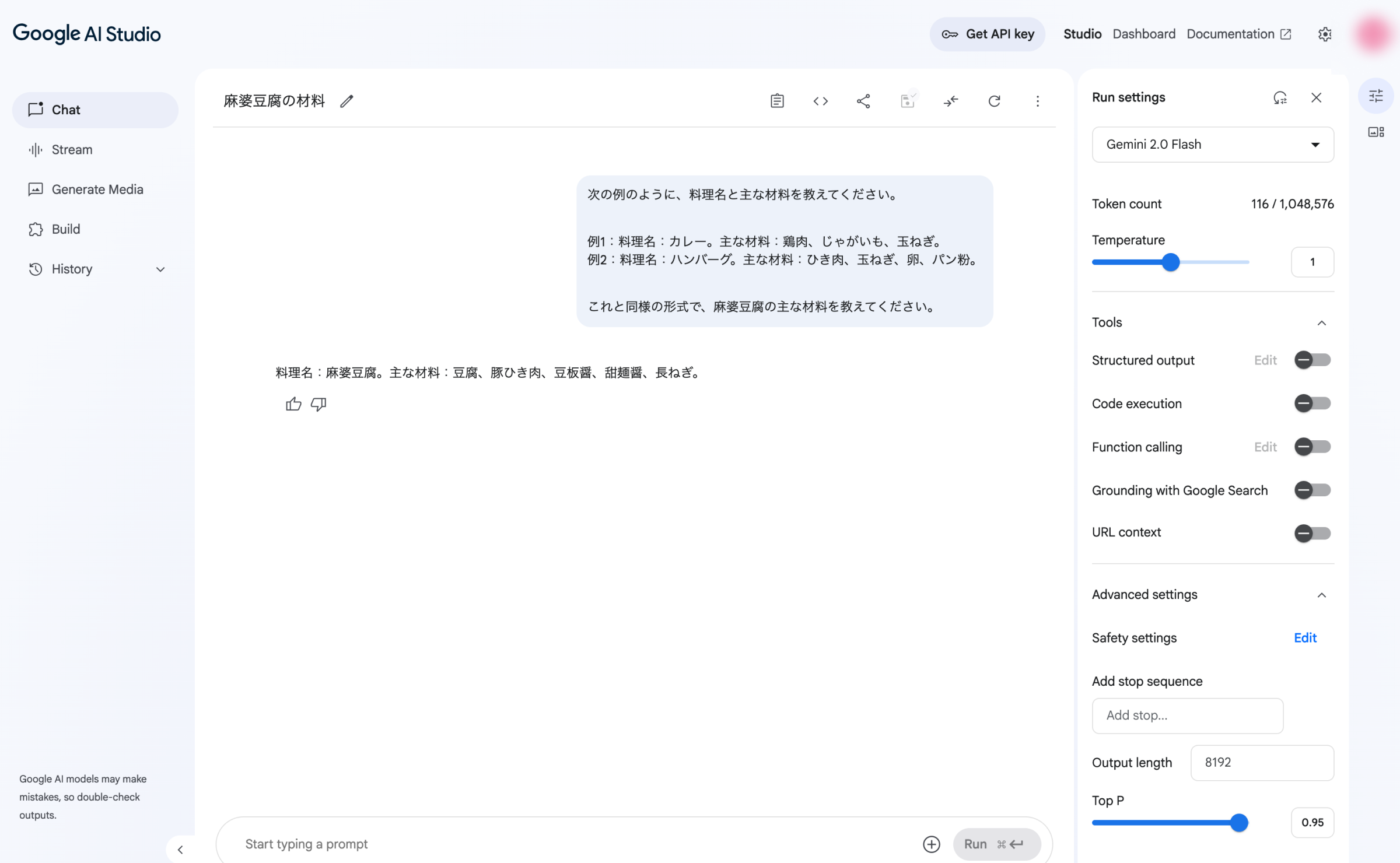The height and width of the screenshot is (863, 1400).
Task: Click the Google AI Studio logo
Action: click(87, 34)
